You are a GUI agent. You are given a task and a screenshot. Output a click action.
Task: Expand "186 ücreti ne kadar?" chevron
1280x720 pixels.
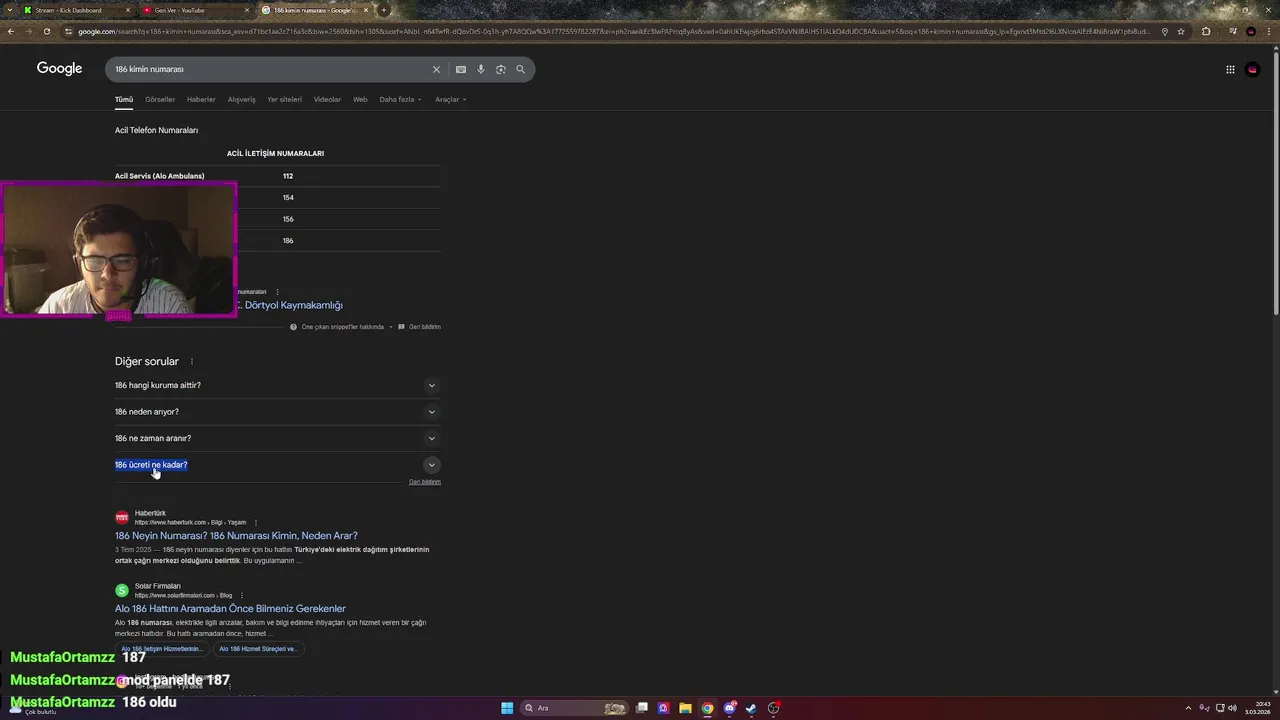tap(432, 465)
